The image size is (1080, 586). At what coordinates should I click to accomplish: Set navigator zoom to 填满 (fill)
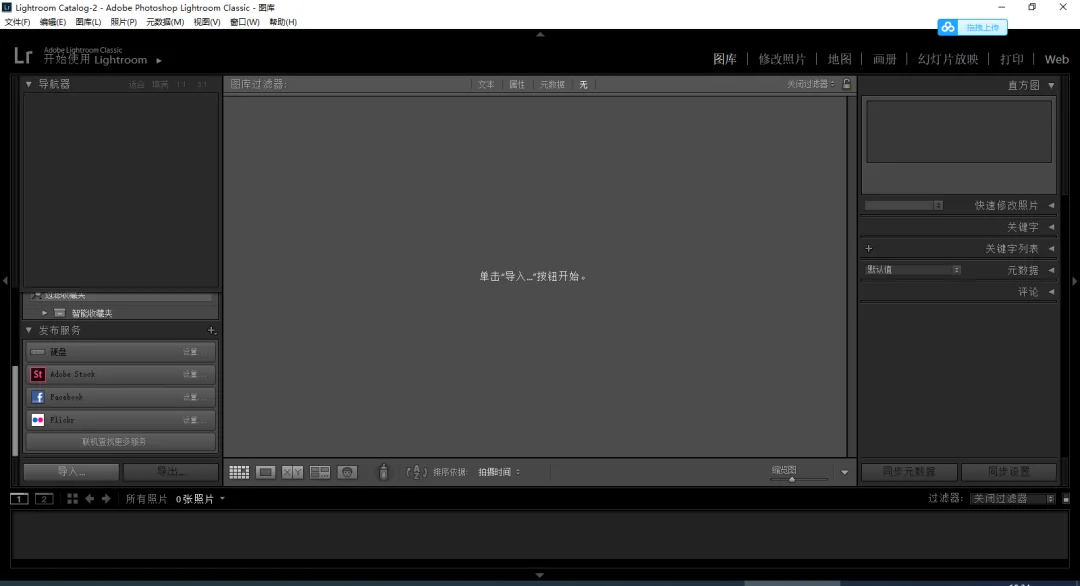coord(160,84)
